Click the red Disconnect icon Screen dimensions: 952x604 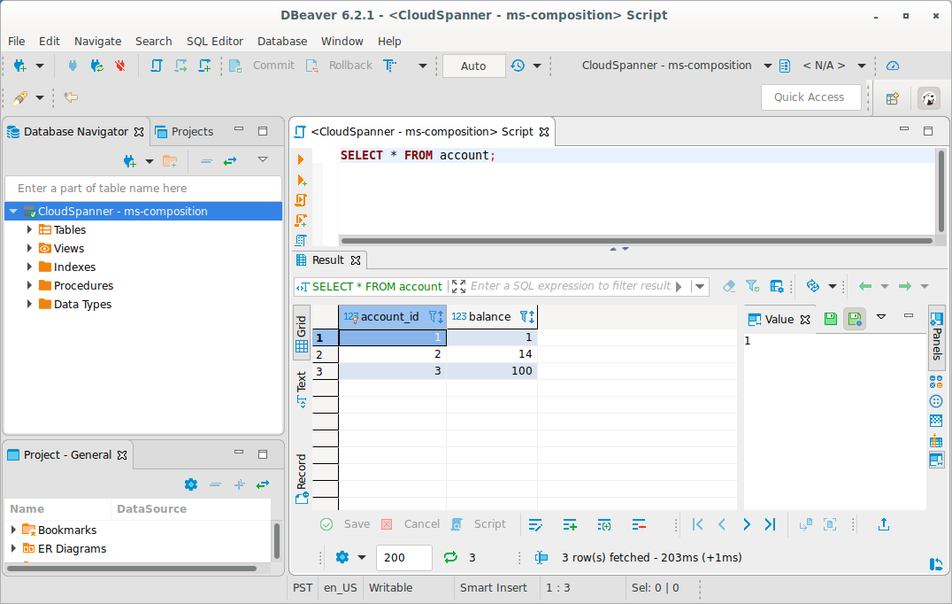[x=120, y=66]
